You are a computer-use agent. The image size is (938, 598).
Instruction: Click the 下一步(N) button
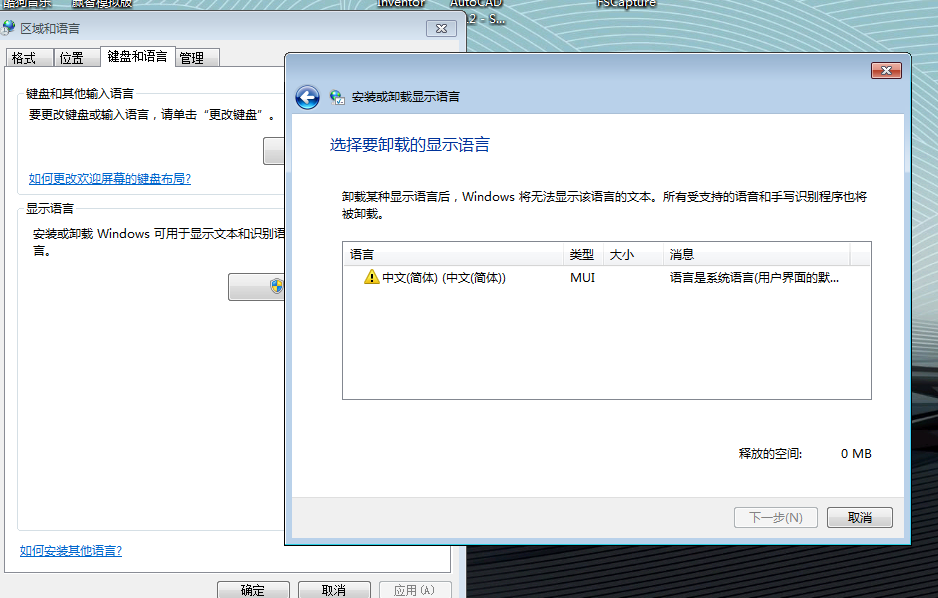[775, 517]
